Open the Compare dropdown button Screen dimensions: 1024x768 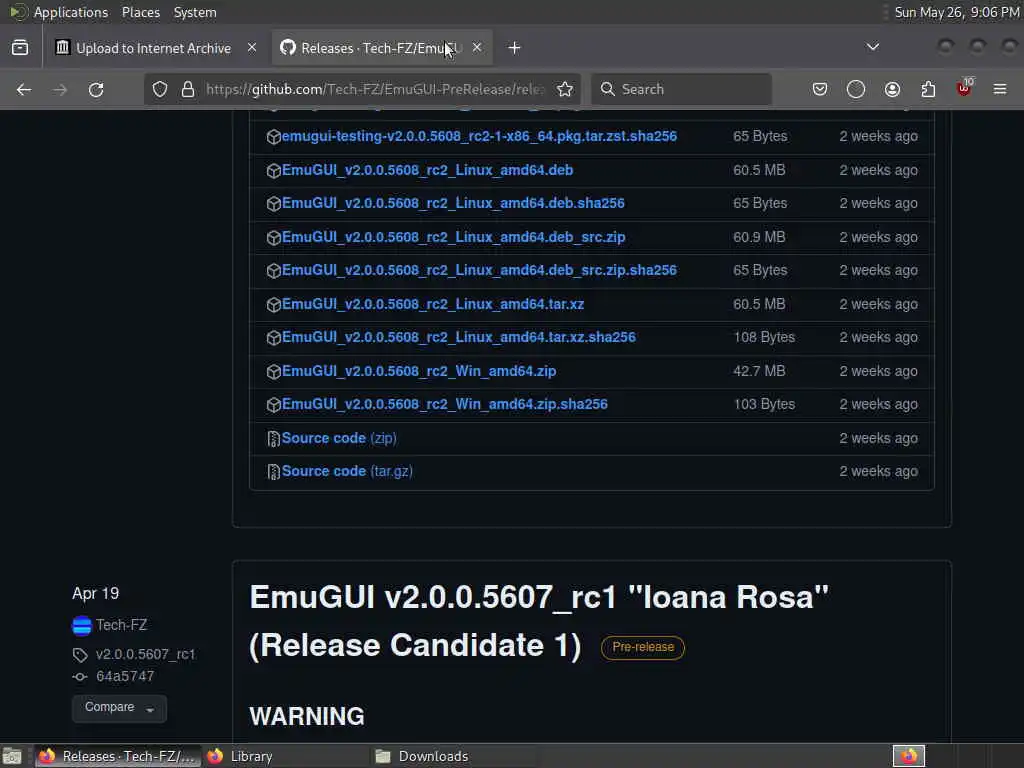coord(119,708)
